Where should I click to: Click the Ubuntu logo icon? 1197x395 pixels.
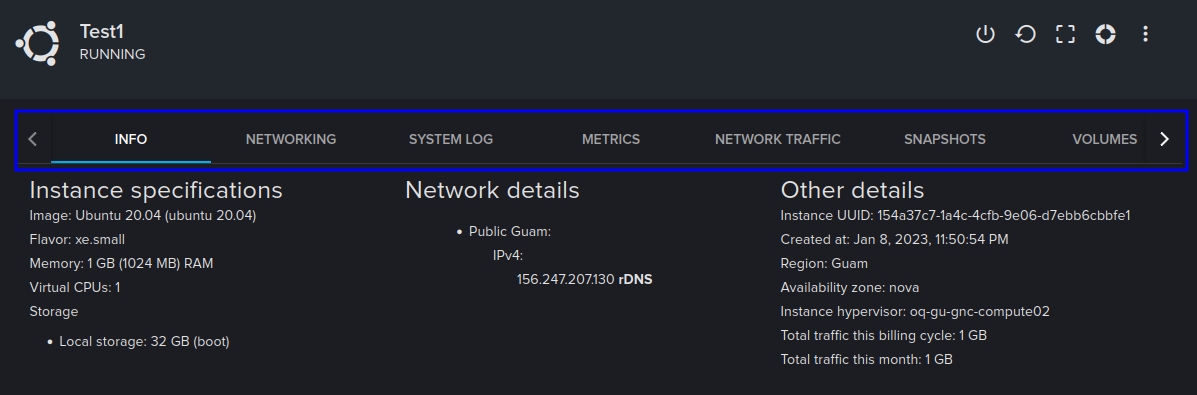click(x=37, y=43)
